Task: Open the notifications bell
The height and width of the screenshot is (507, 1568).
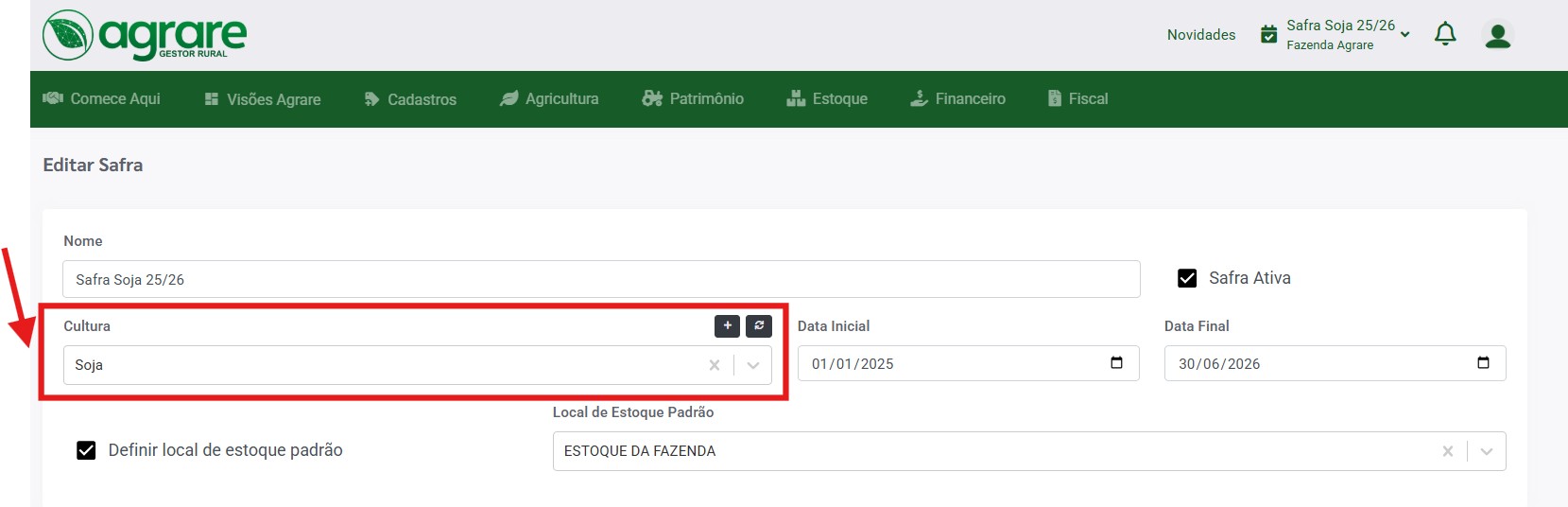Action: [1445, 35]
